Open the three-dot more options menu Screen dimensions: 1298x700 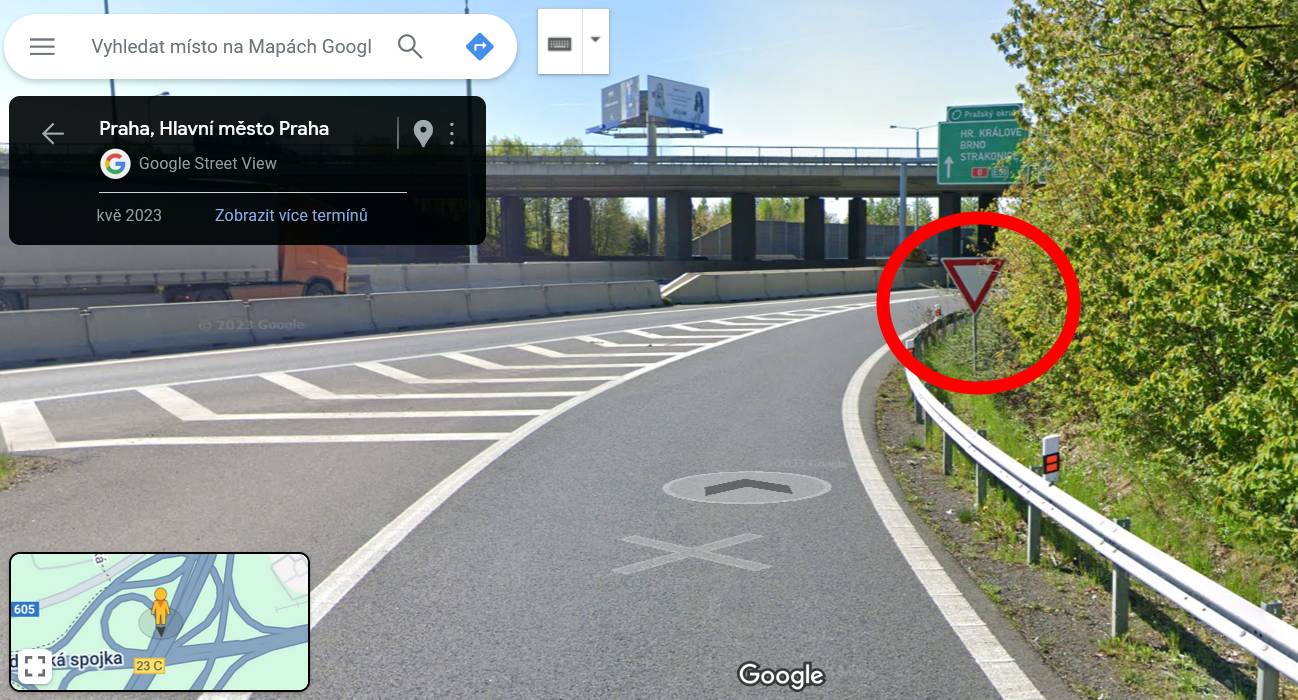pyautogui.click(x=452, y=133)
